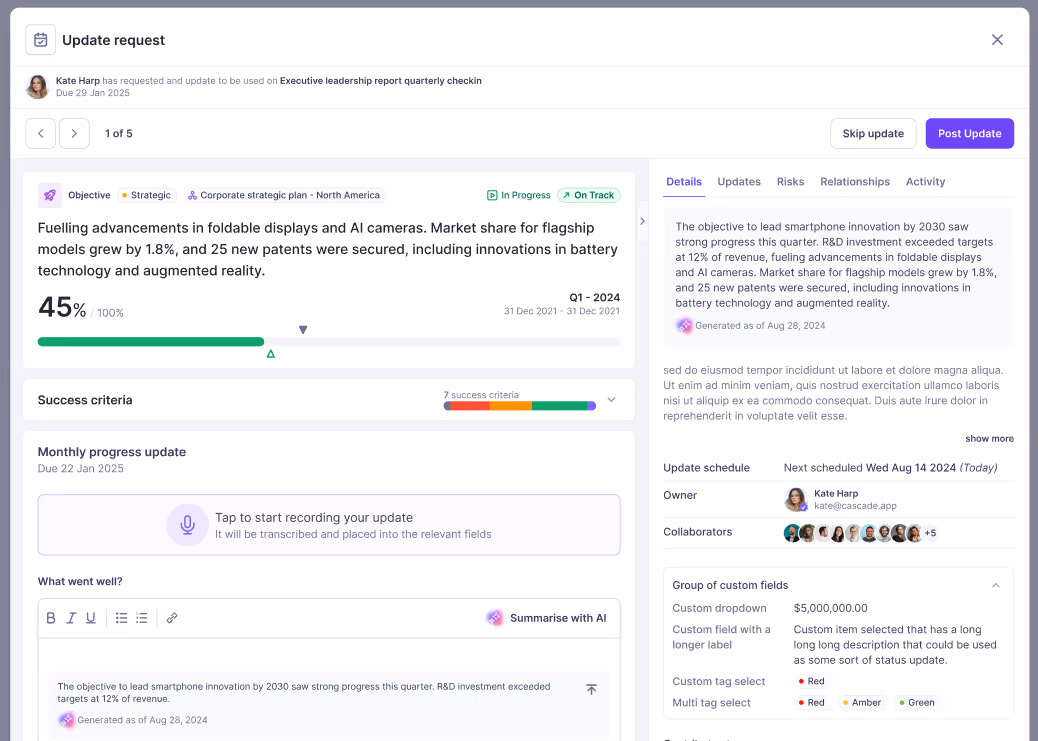The image size is (1038, 741).
Task: Collapse the Group of custom fields panel
Action: 996,585
